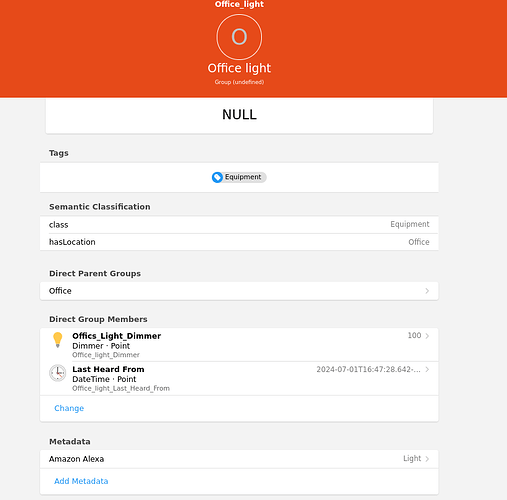Click the Office light title in header
The width and height of the screenshot is (507, 500).
pyautogui.click(x=239, y=68)
